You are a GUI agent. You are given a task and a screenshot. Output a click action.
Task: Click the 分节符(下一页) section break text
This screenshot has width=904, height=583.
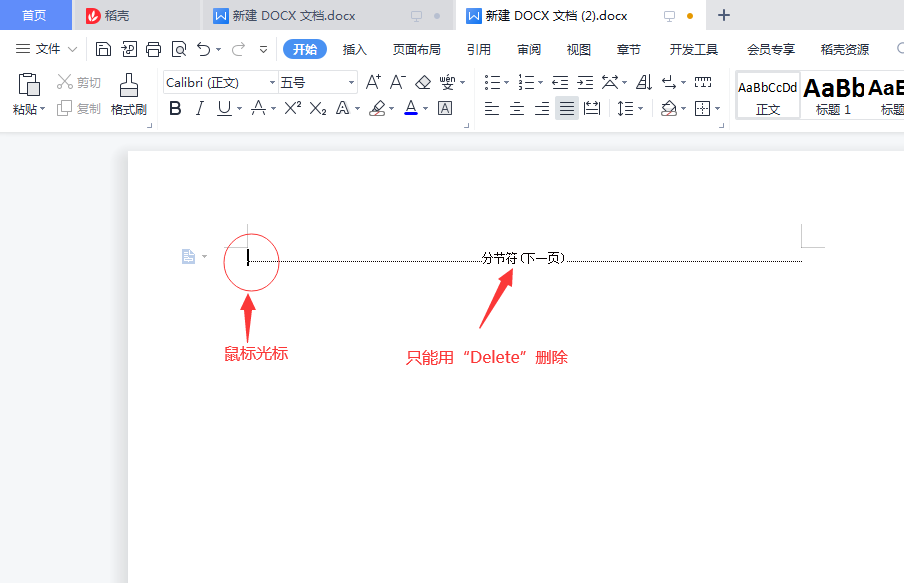pos(523,258)
